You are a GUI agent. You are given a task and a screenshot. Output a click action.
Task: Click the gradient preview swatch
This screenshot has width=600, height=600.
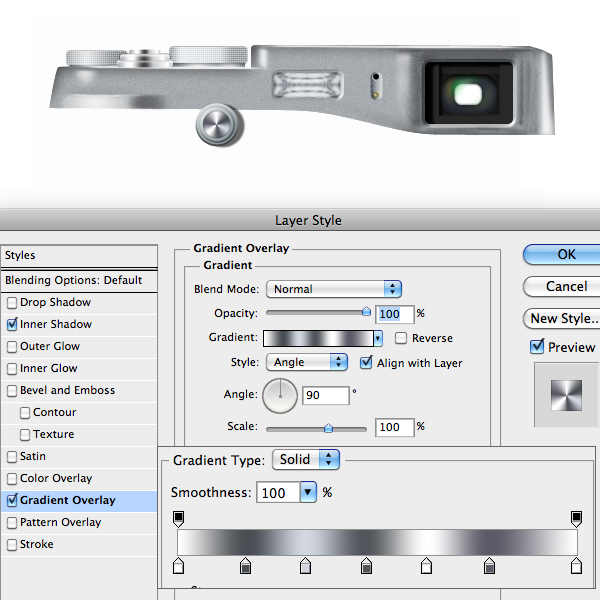click(318, 339)
